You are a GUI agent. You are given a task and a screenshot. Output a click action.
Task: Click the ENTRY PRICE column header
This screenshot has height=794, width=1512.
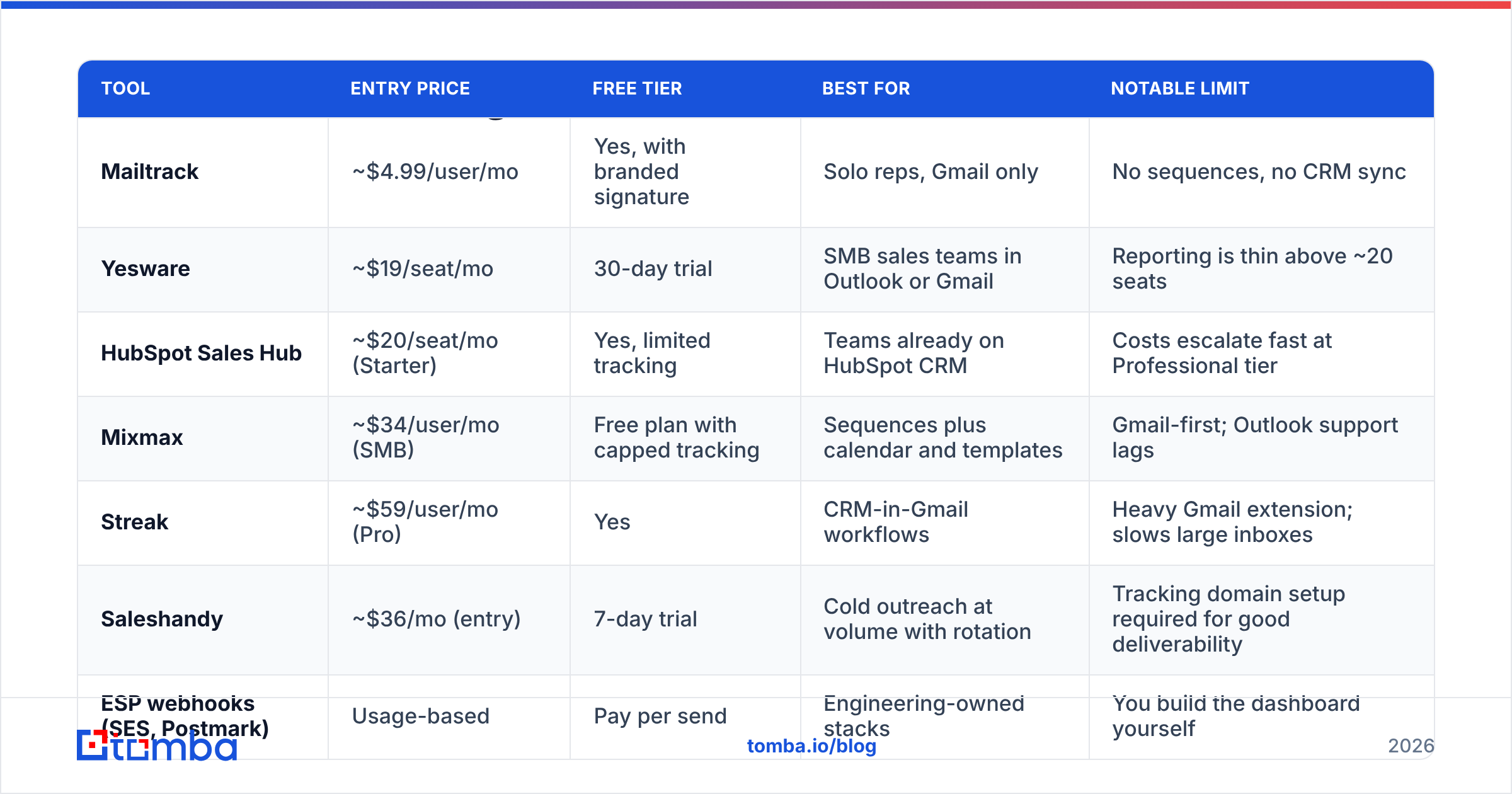coord(410,88)
